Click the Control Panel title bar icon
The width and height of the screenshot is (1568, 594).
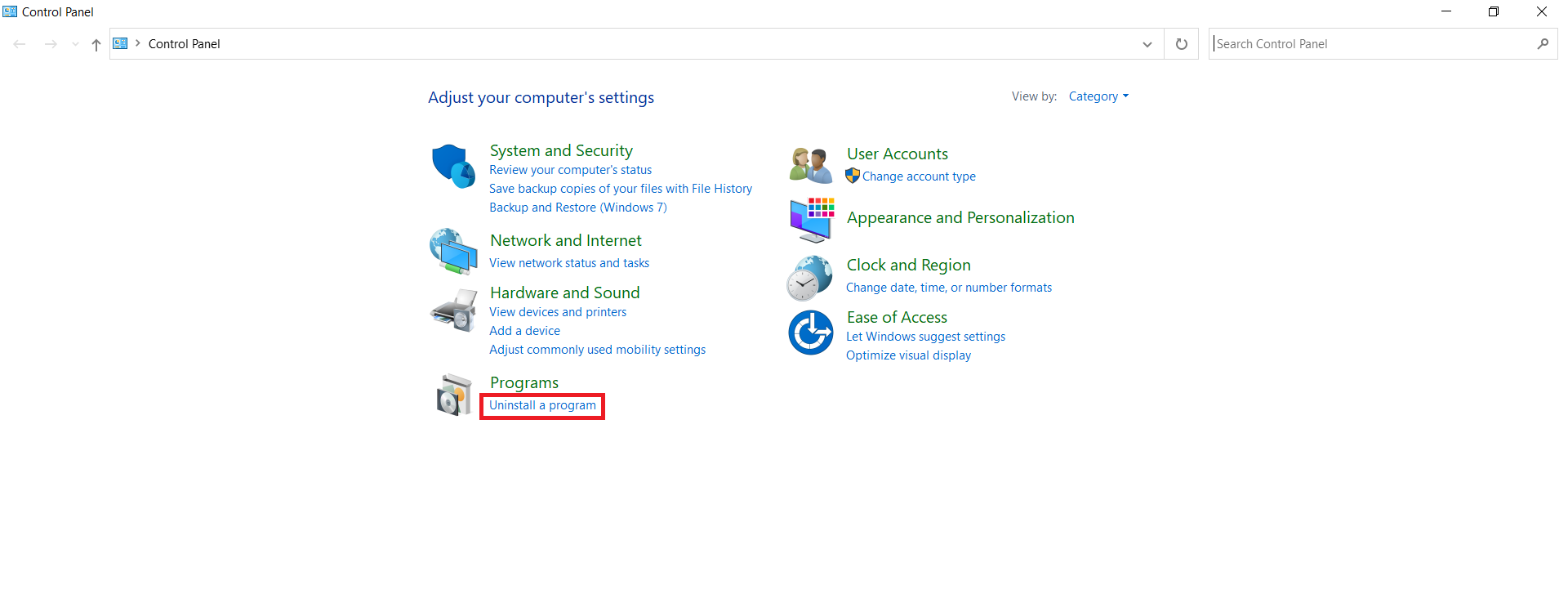tap(10, 11)
